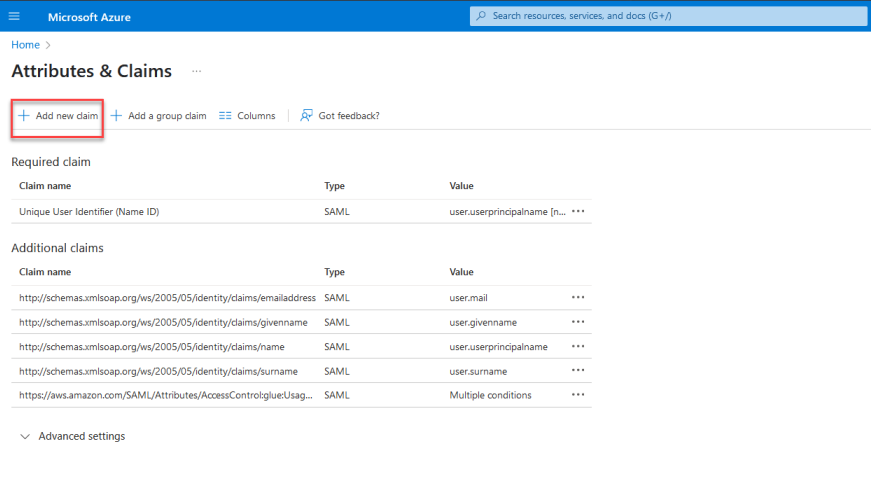The height and width of the screenshot is (478, 871).
Task: Open options for the claims/name row
Action: point(578,346)
